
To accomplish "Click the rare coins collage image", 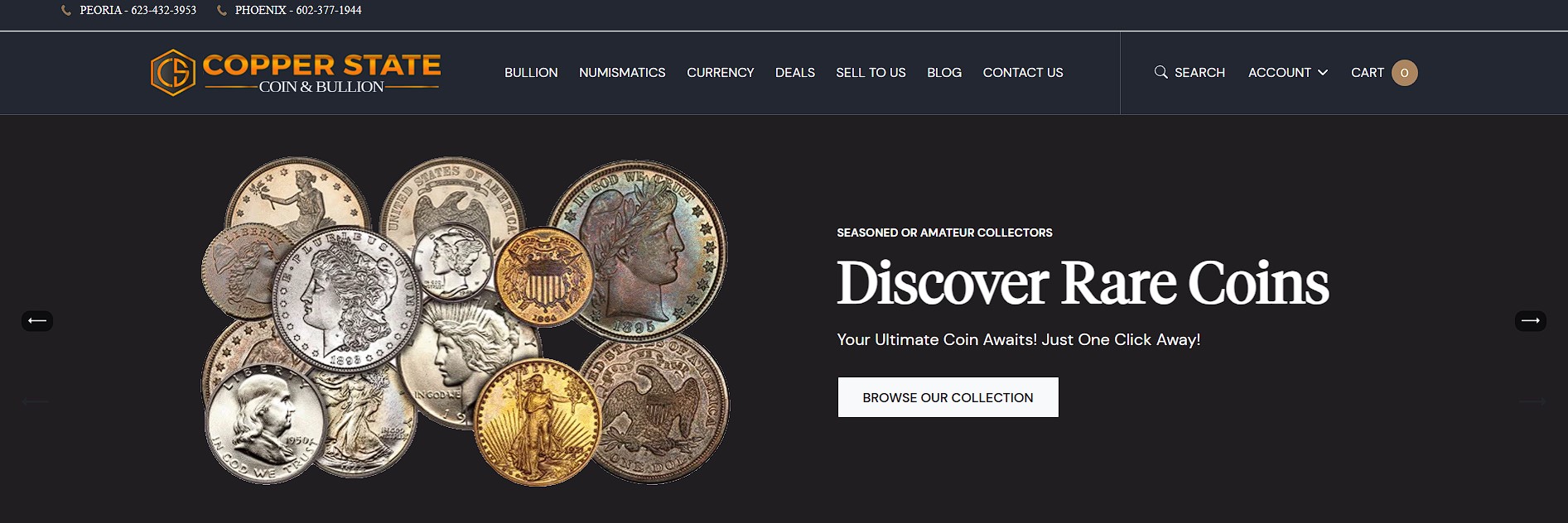I will [x=466, y=321].
